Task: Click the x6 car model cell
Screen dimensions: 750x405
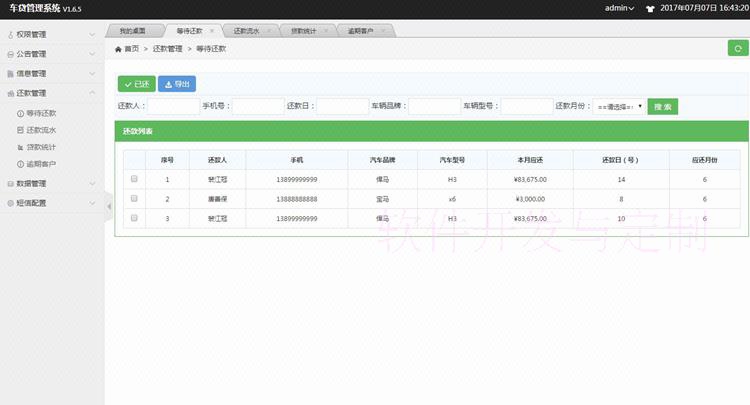Action: point(452,199)
